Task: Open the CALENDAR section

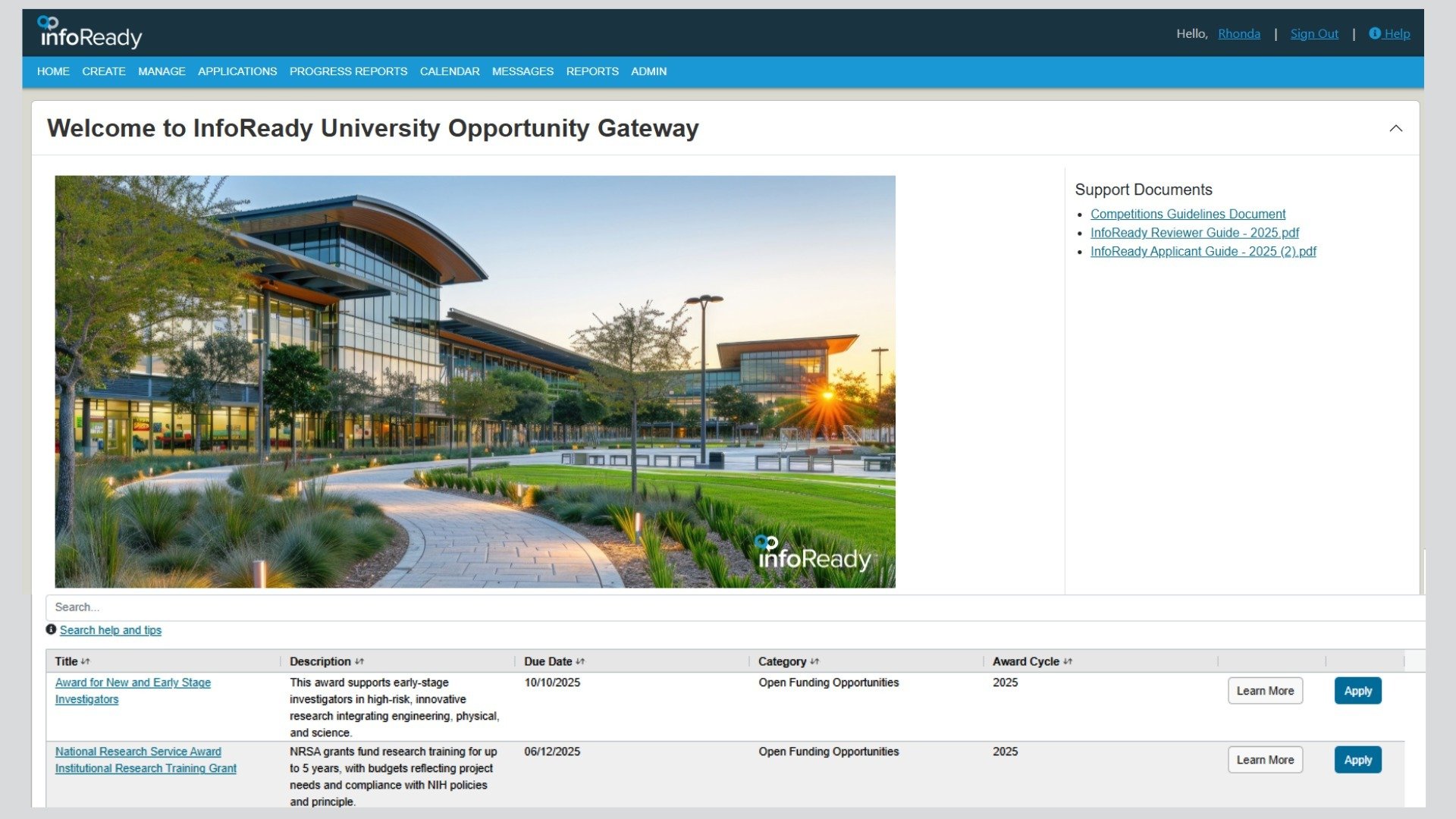Action: [449, 71]
